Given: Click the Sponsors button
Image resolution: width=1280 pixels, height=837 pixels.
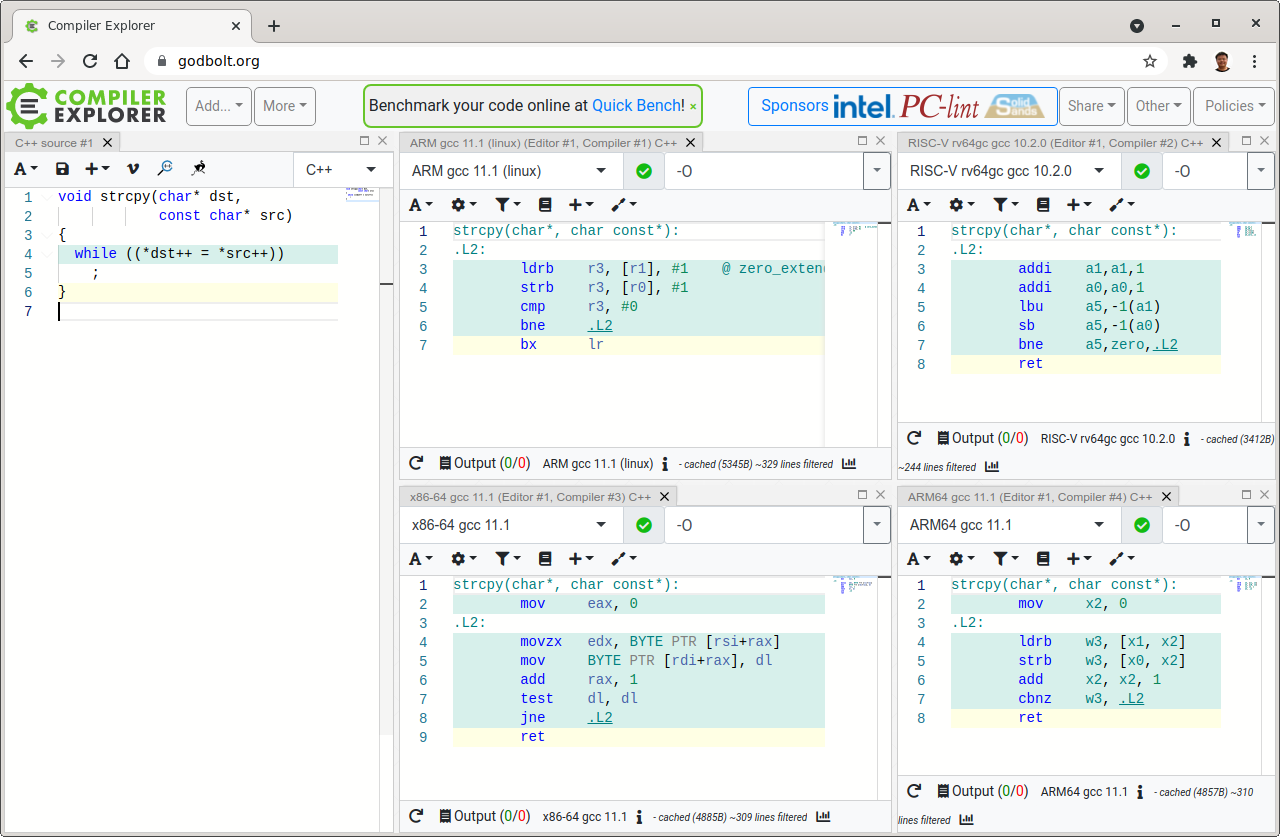Looking at the screenshot, I should (902, 106).
